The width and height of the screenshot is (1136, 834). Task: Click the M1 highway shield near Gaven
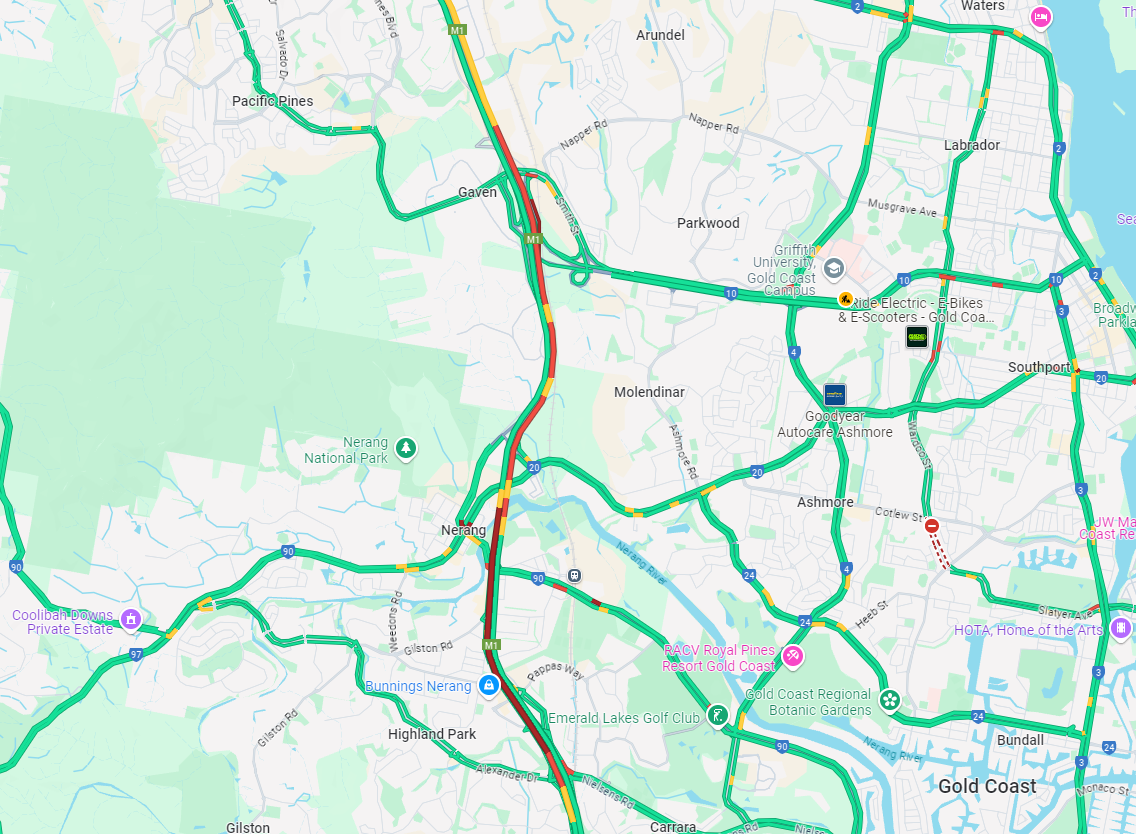click(x=533, y=239)
